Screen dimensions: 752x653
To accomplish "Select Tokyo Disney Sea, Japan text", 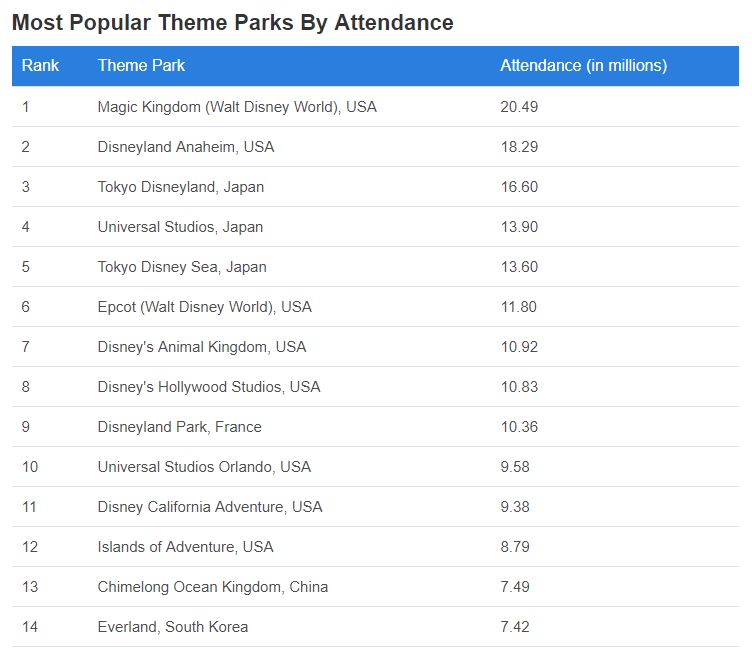I will (x=182, y=267).
